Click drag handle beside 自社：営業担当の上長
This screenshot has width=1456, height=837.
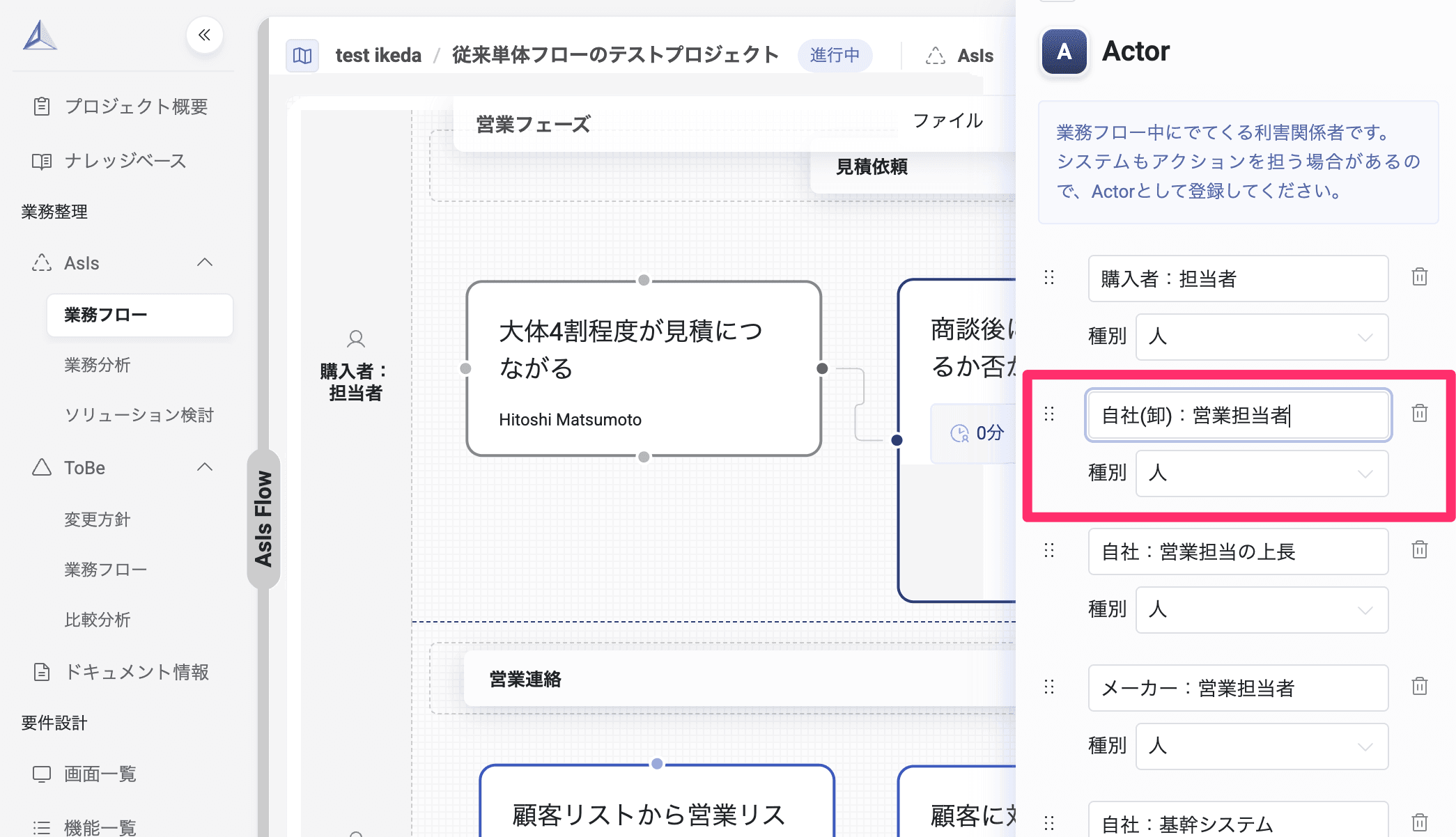1049,551
